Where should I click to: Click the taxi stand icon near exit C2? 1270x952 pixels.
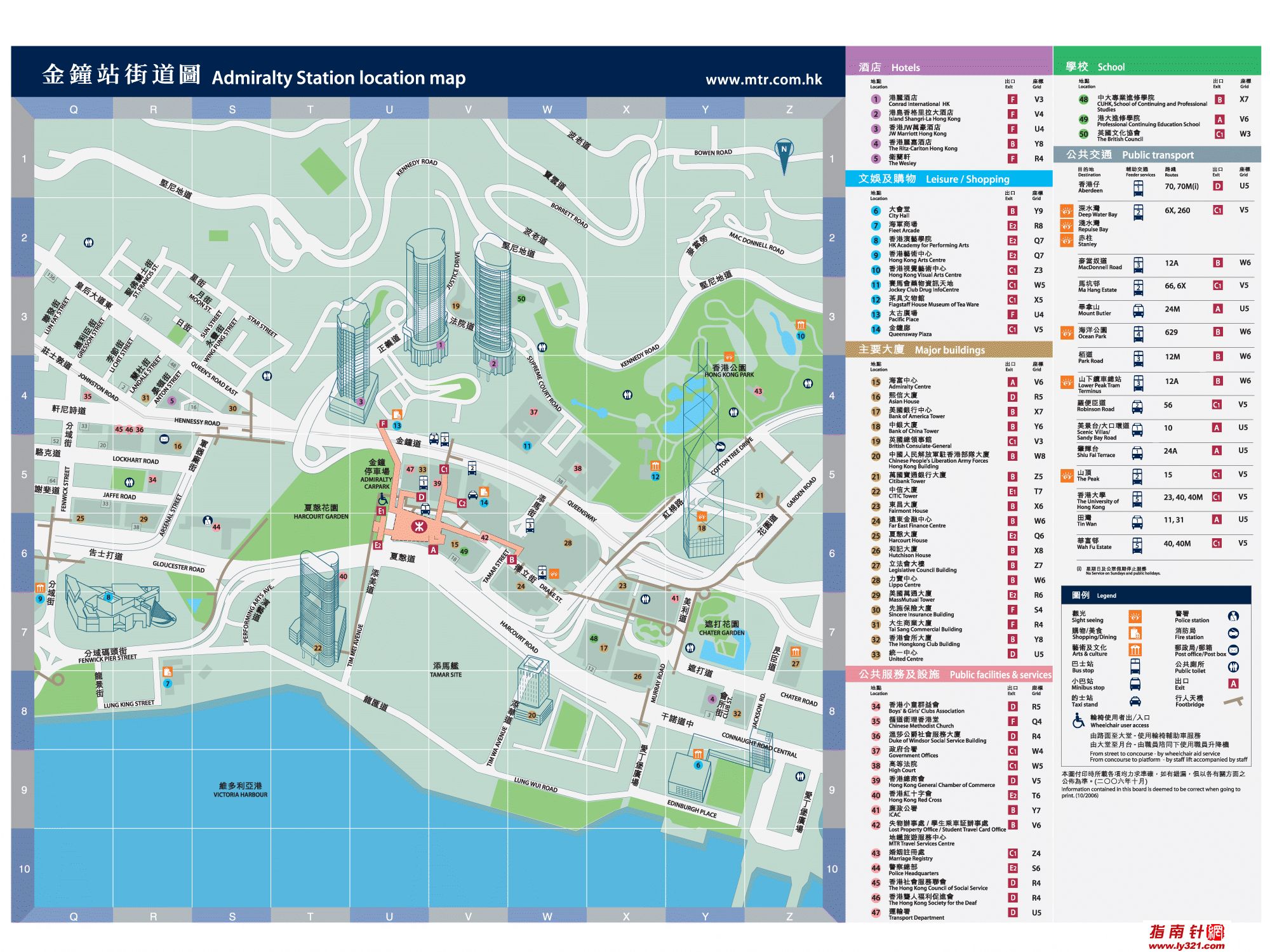[472, 495]
